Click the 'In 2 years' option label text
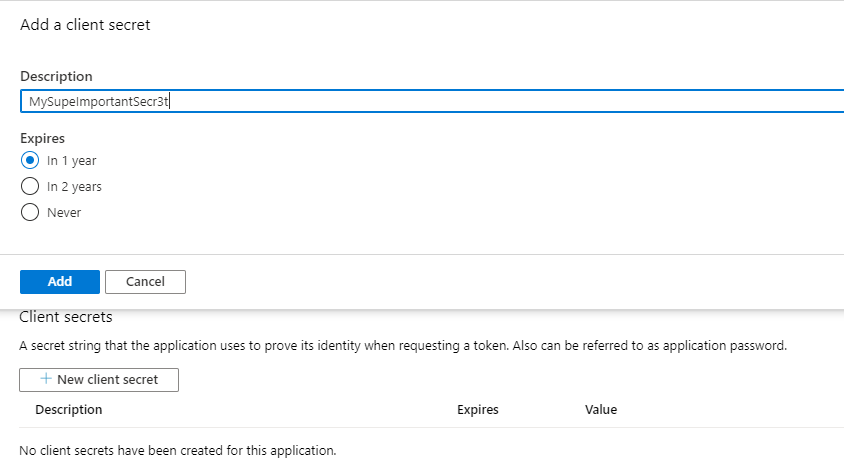Image resolution: width=844 pixels, height=475 pixels. pyautogui.click(x=74, y=186)
